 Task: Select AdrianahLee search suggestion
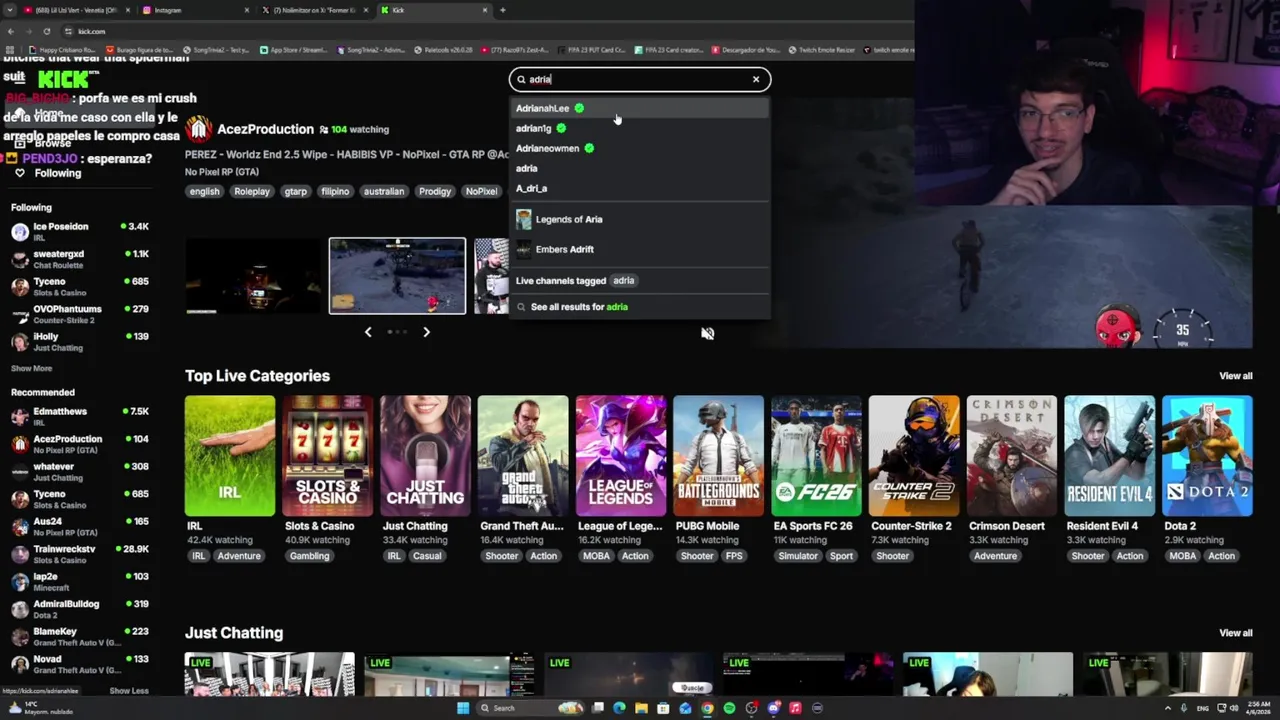640,108
